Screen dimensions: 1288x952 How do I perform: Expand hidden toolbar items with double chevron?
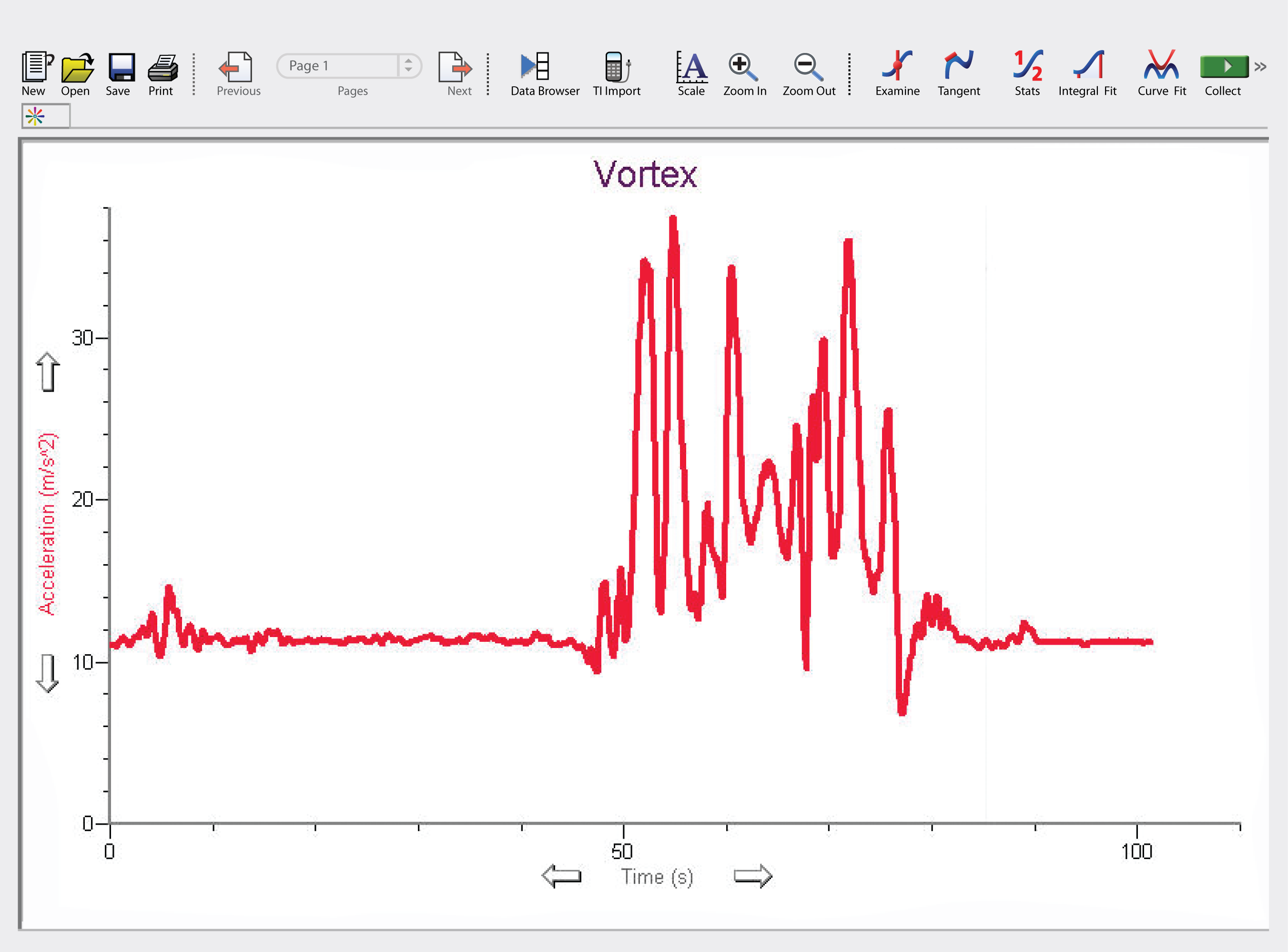(1260, 66)
